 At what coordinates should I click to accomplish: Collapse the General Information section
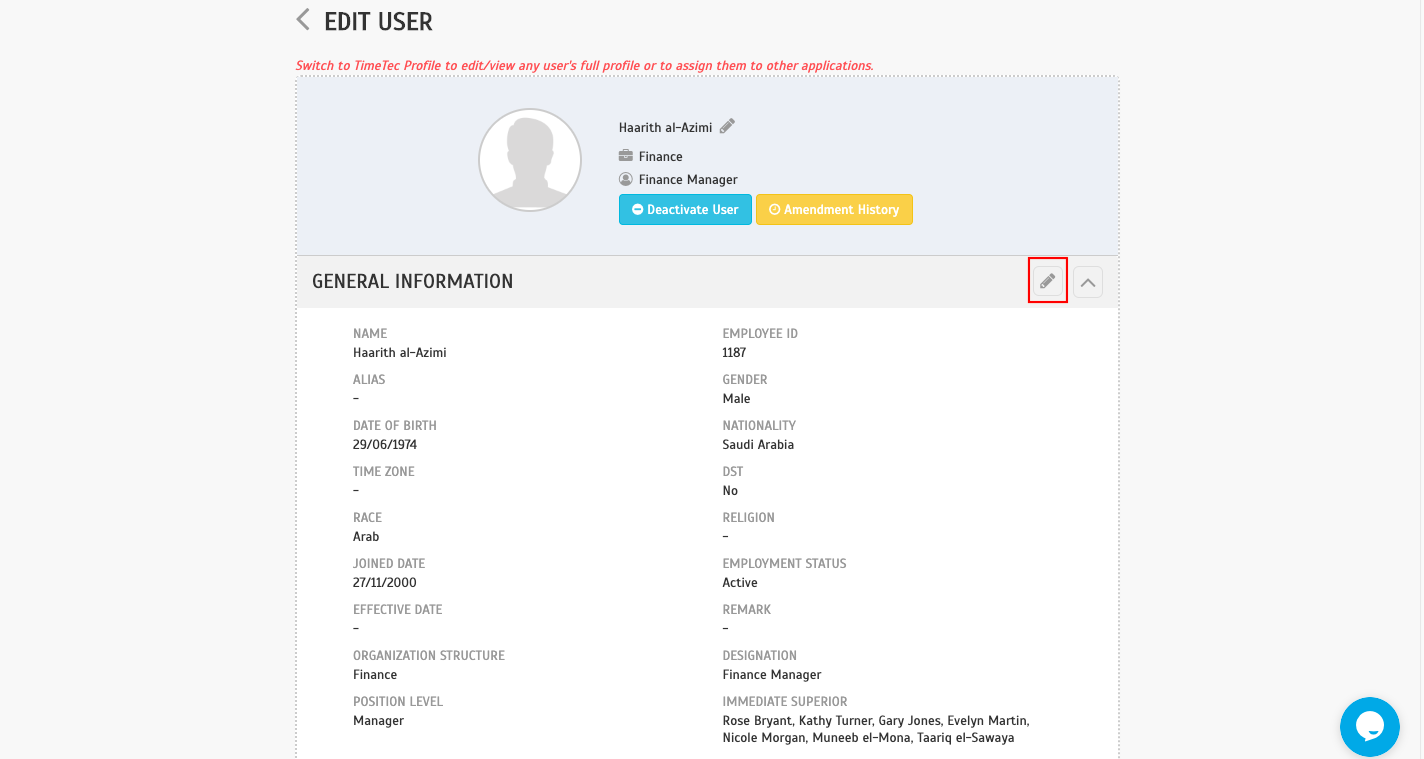click(1087, 281)
